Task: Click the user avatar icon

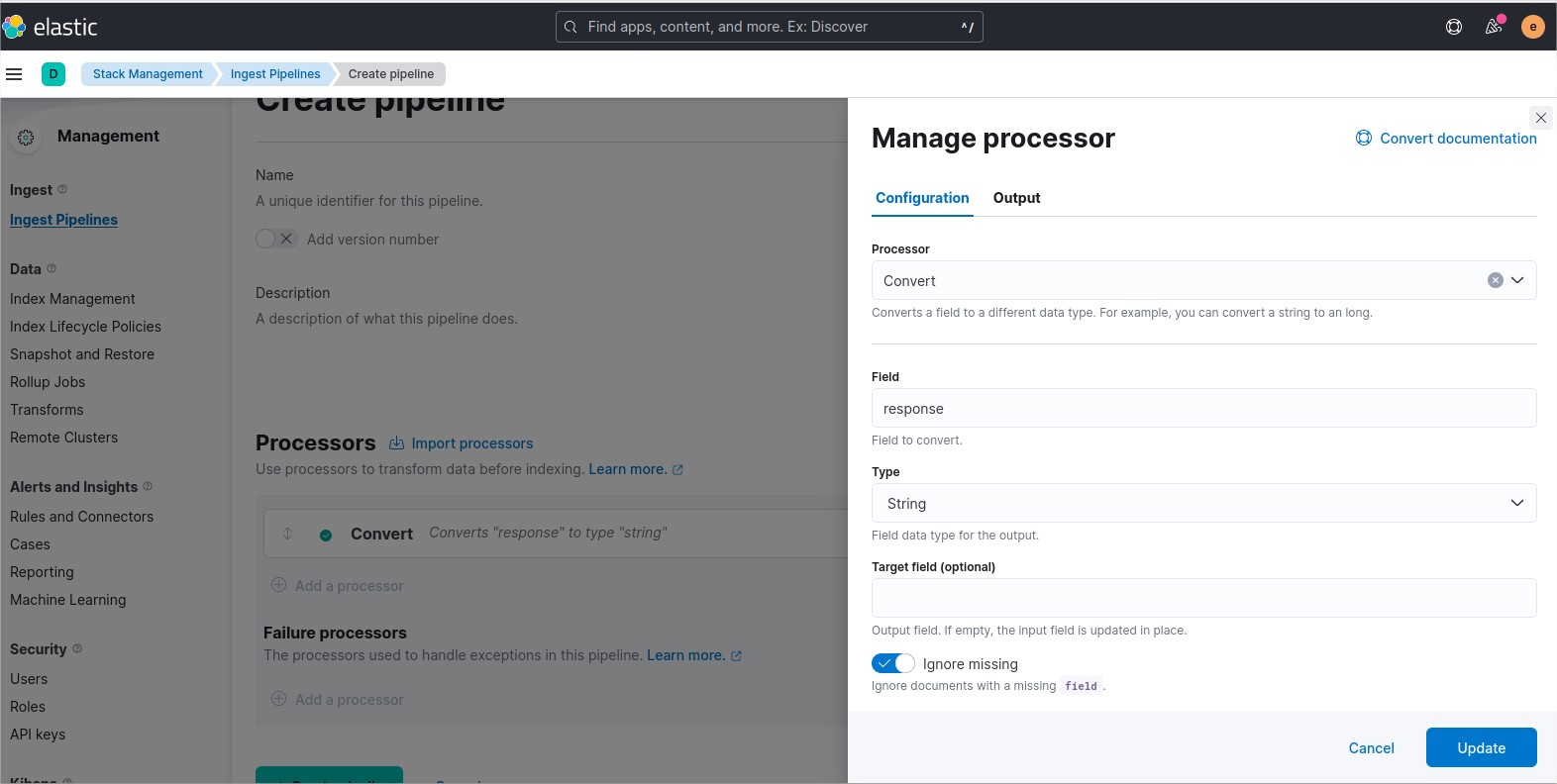Action: click(1532, 27)
